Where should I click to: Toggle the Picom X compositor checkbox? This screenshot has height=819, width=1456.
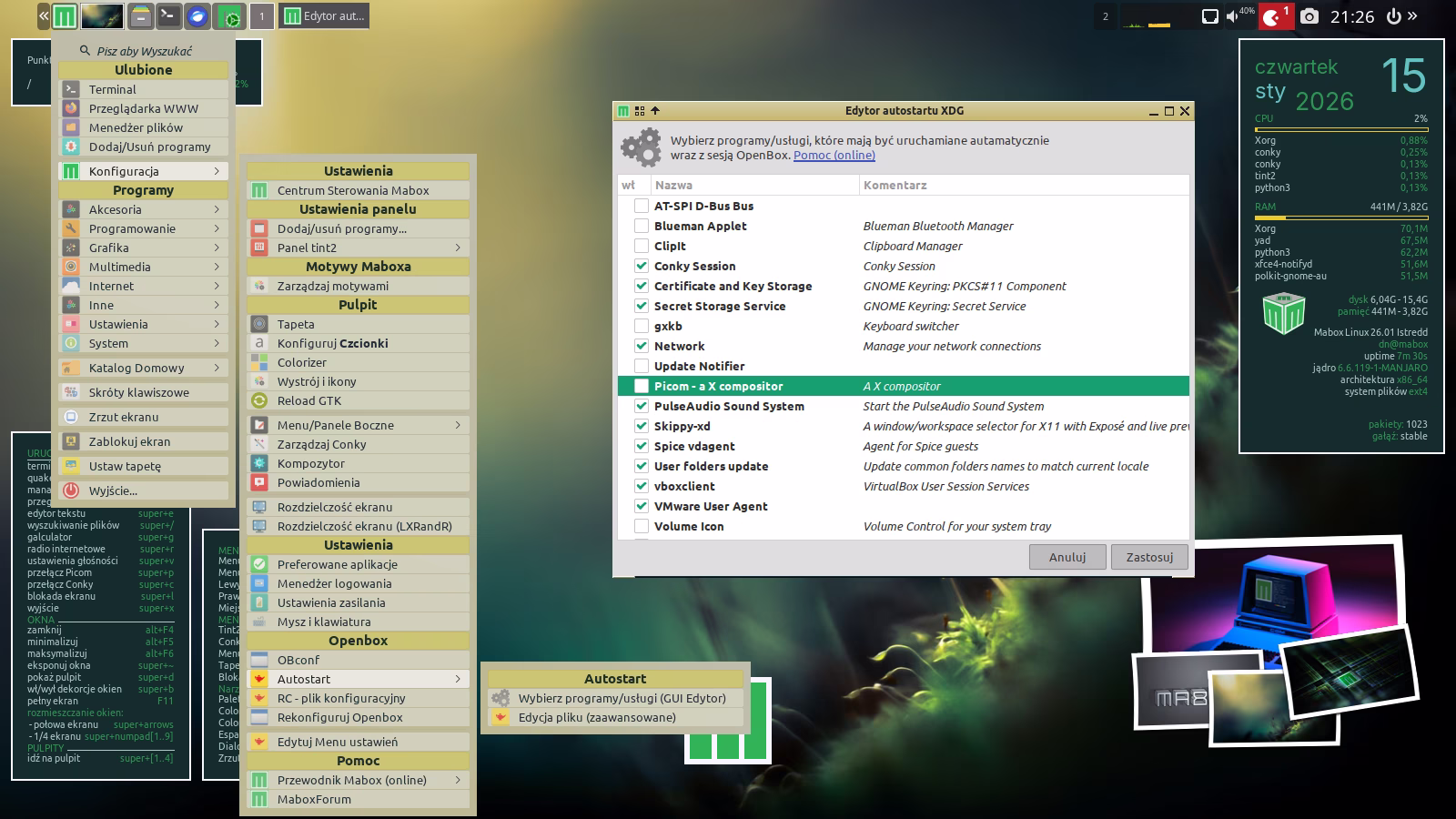642,386
